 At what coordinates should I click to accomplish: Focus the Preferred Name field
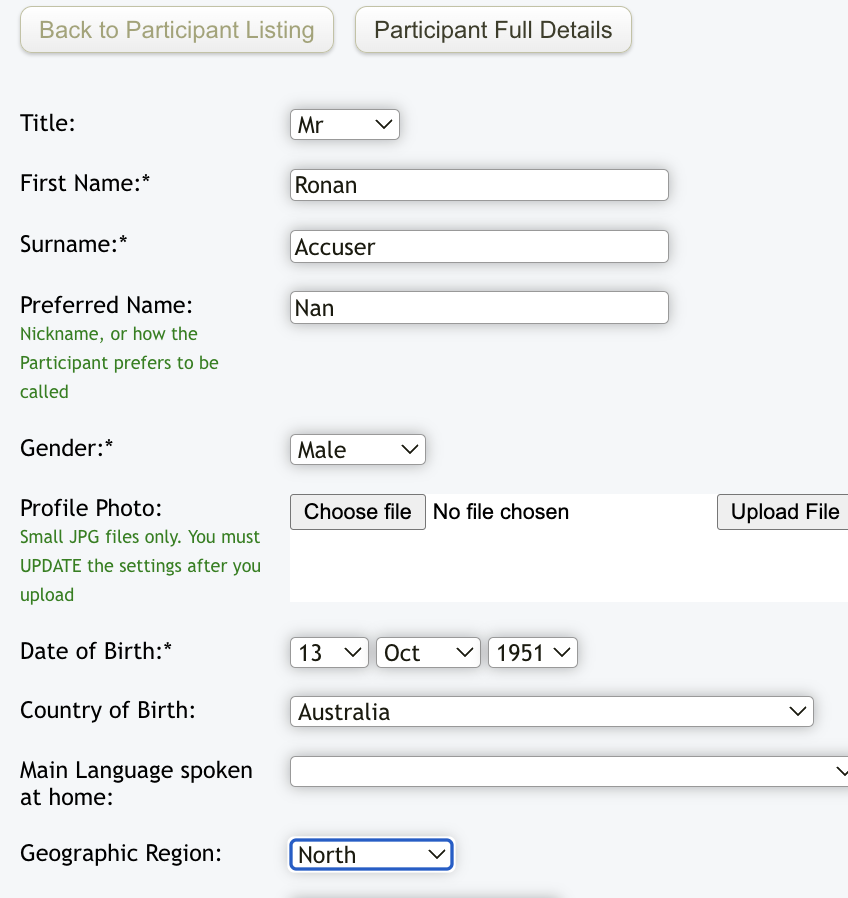pos(479,307)
